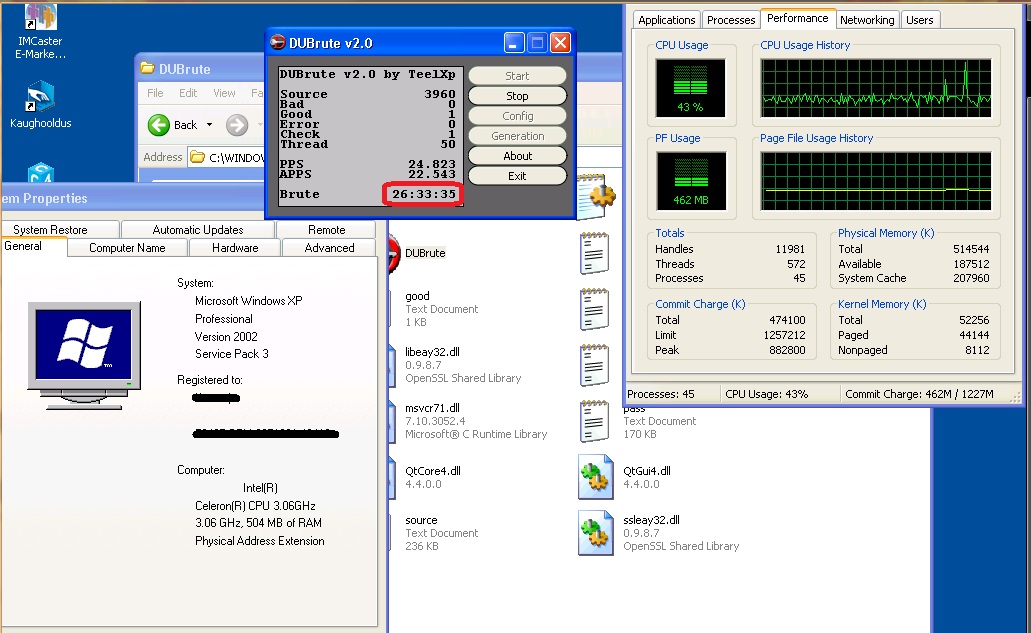Image resolution: width=1031 pixels, height=633 pixels.
Task: Open the Networking tab in Task Manager
Action: pyautogui.click(x=867, y=20)
